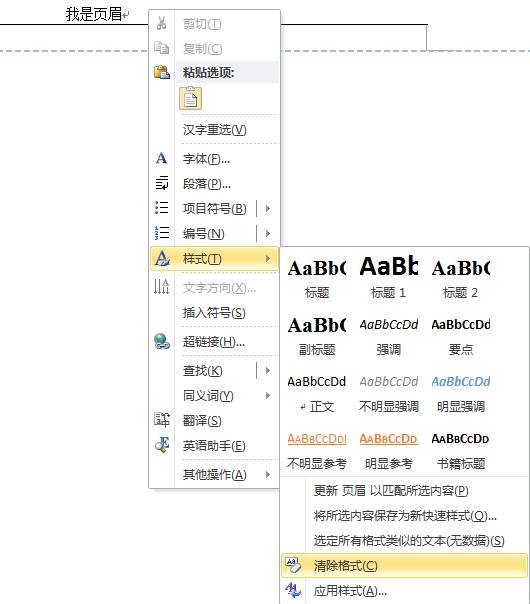
Task: Open 其他操作(A) menu entry
Action: [215, 475]
